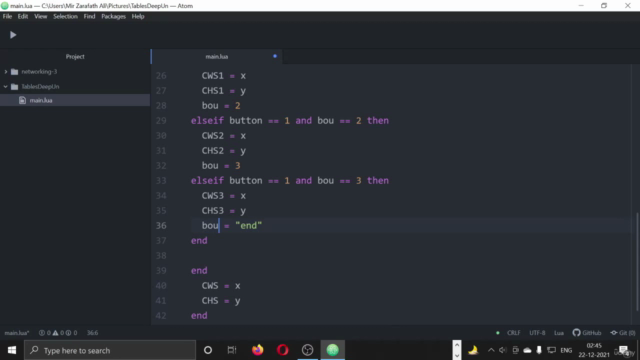Open the Selection menu
This screenshot has width=640, height=360.
pyautogui.click(x=65, y=16)
